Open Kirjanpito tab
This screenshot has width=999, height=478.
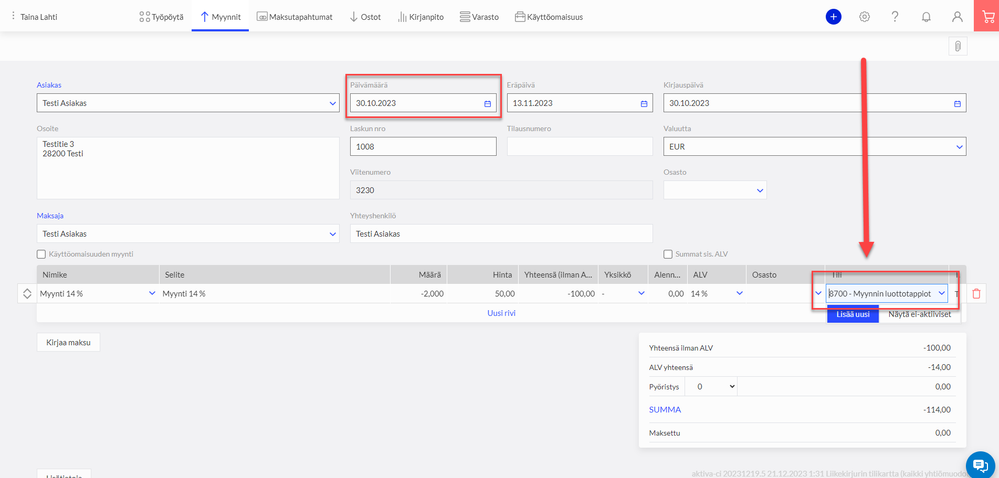point(420,17)
